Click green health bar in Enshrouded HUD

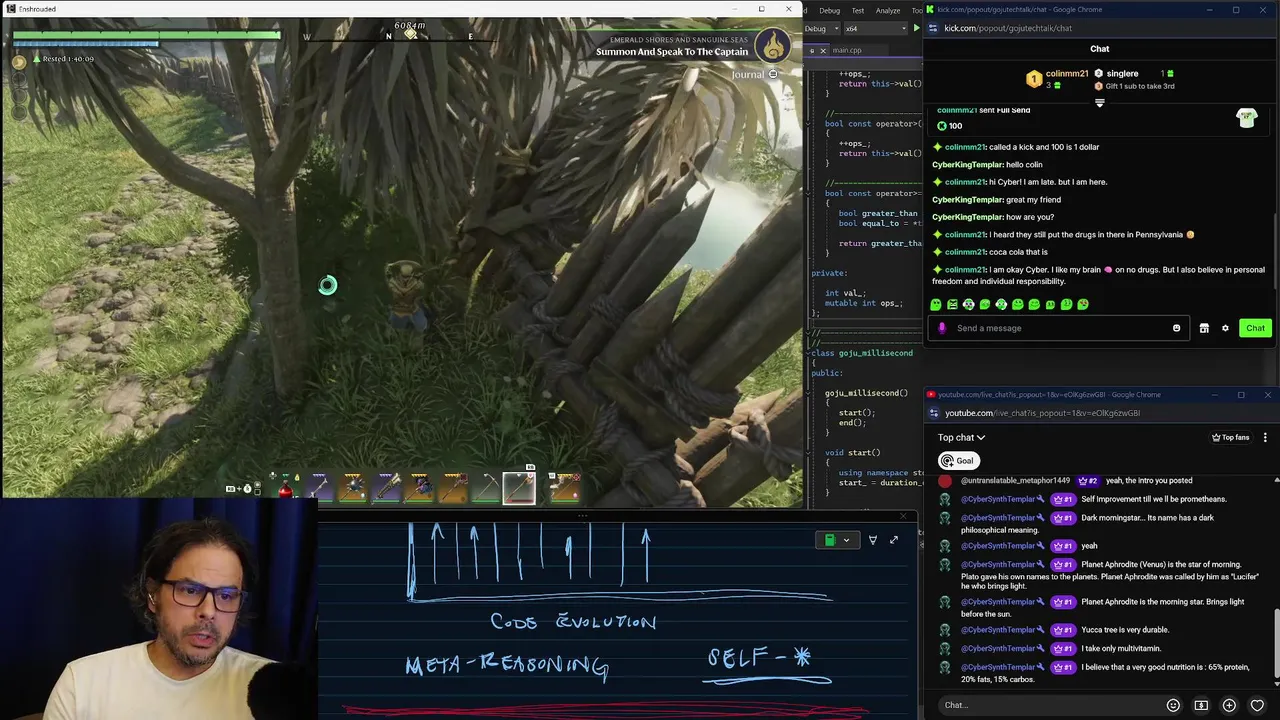[147, 34]
